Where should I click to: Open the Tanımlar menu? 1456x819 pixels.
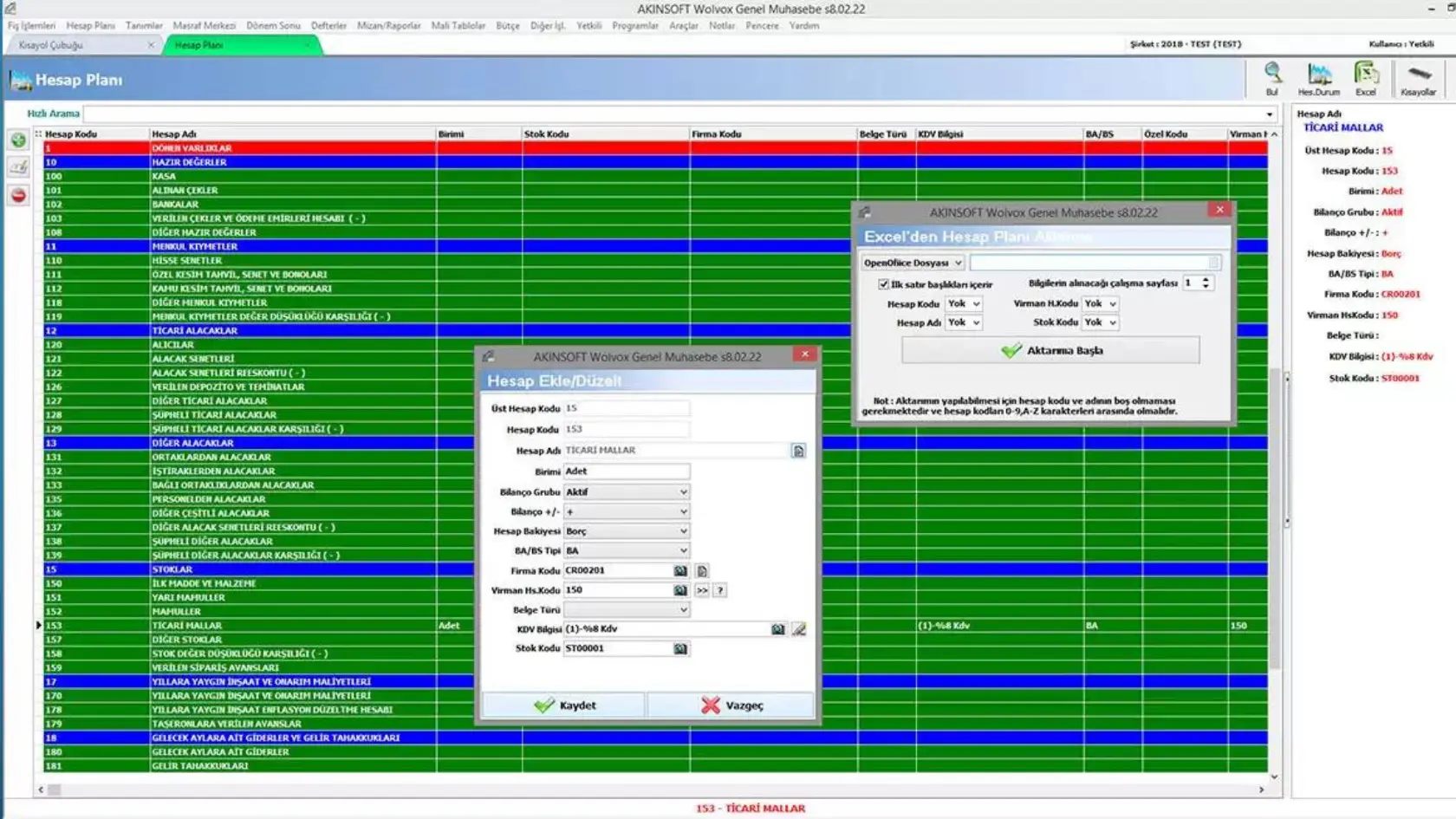pyautogui.click(x=144, y=26)
